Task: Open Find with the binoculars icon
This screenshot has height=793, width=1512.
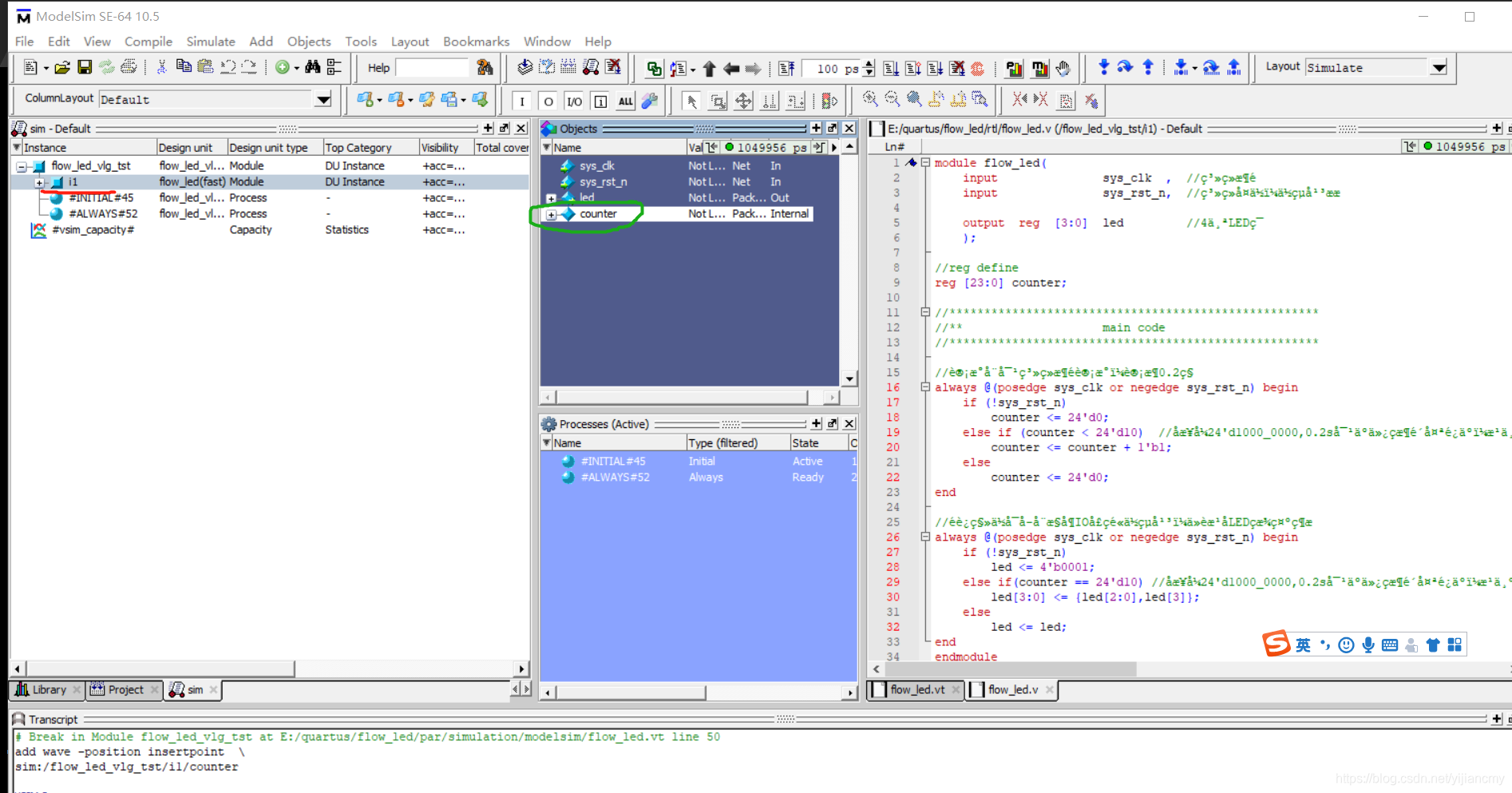Action: pyautogui.click(x=312, y=68)
